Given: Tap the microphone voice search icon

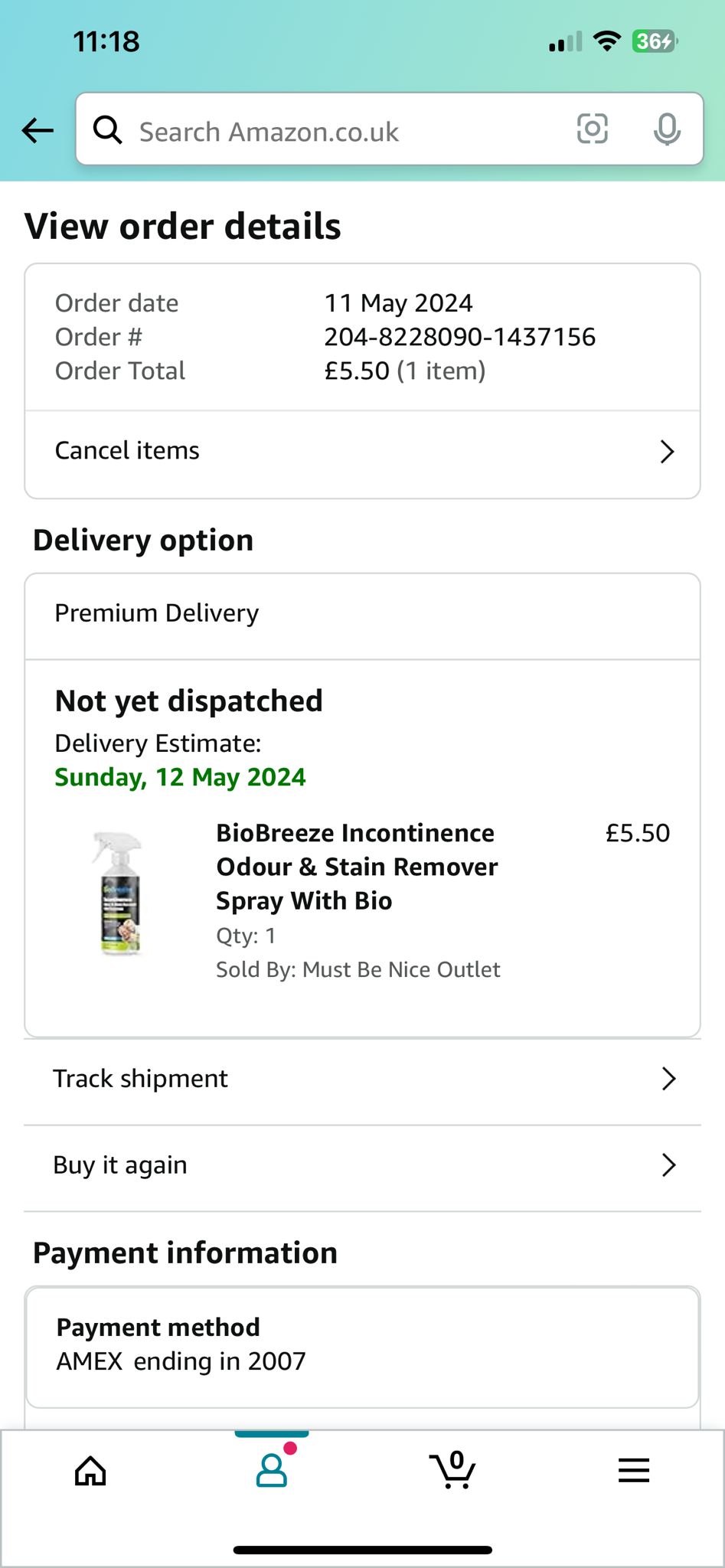Looking at the screenshot, I should pyautogui.click(x=667, y=129).
